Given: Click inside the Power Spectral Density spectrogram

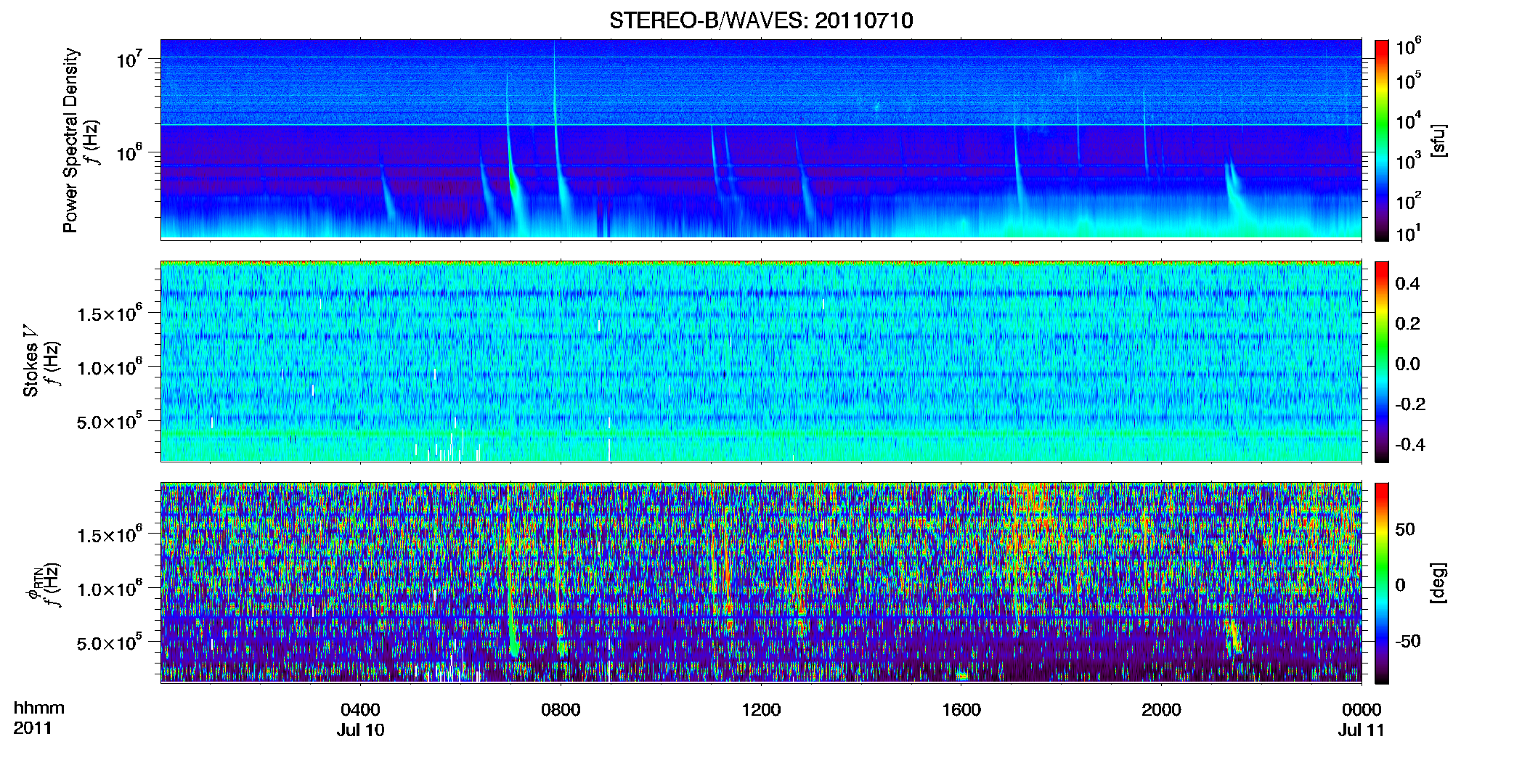Looking at the screenshot, I should coord(761,139).
